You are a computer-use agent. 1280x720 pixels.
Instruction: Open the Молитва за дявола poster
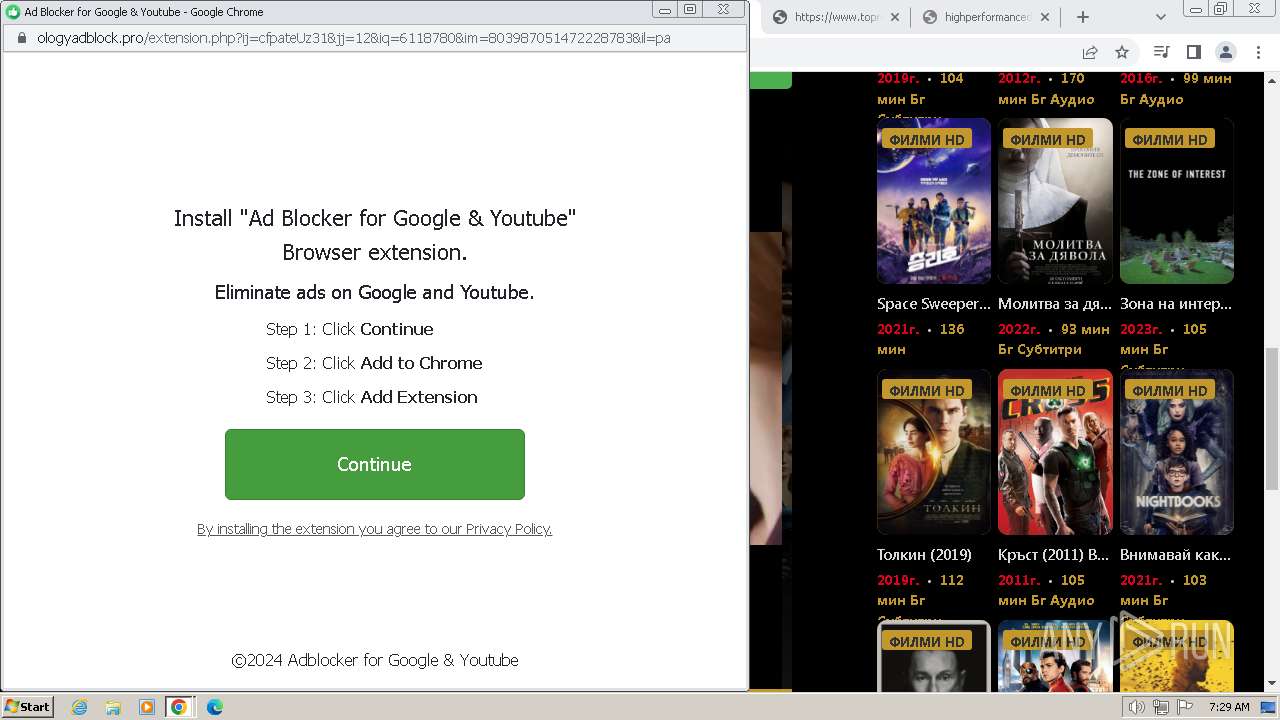click(x=1055, y=201)
